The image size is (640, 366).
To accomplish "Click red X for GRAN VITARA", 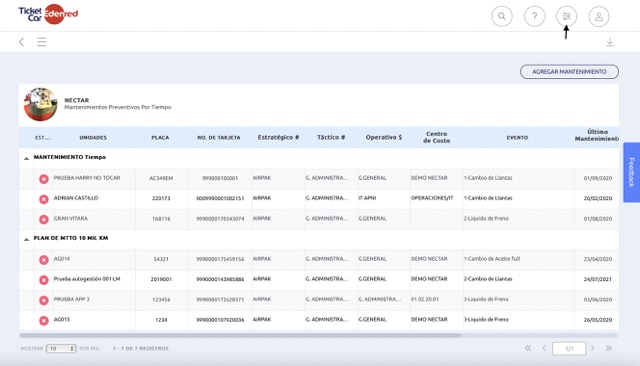I will [x=44, y=220].
